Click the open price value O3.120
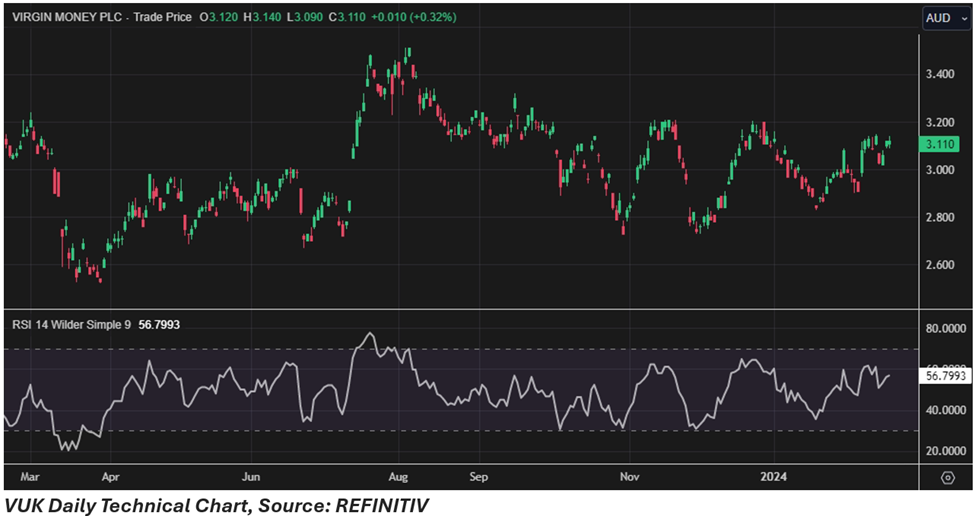 click(219, 17)
